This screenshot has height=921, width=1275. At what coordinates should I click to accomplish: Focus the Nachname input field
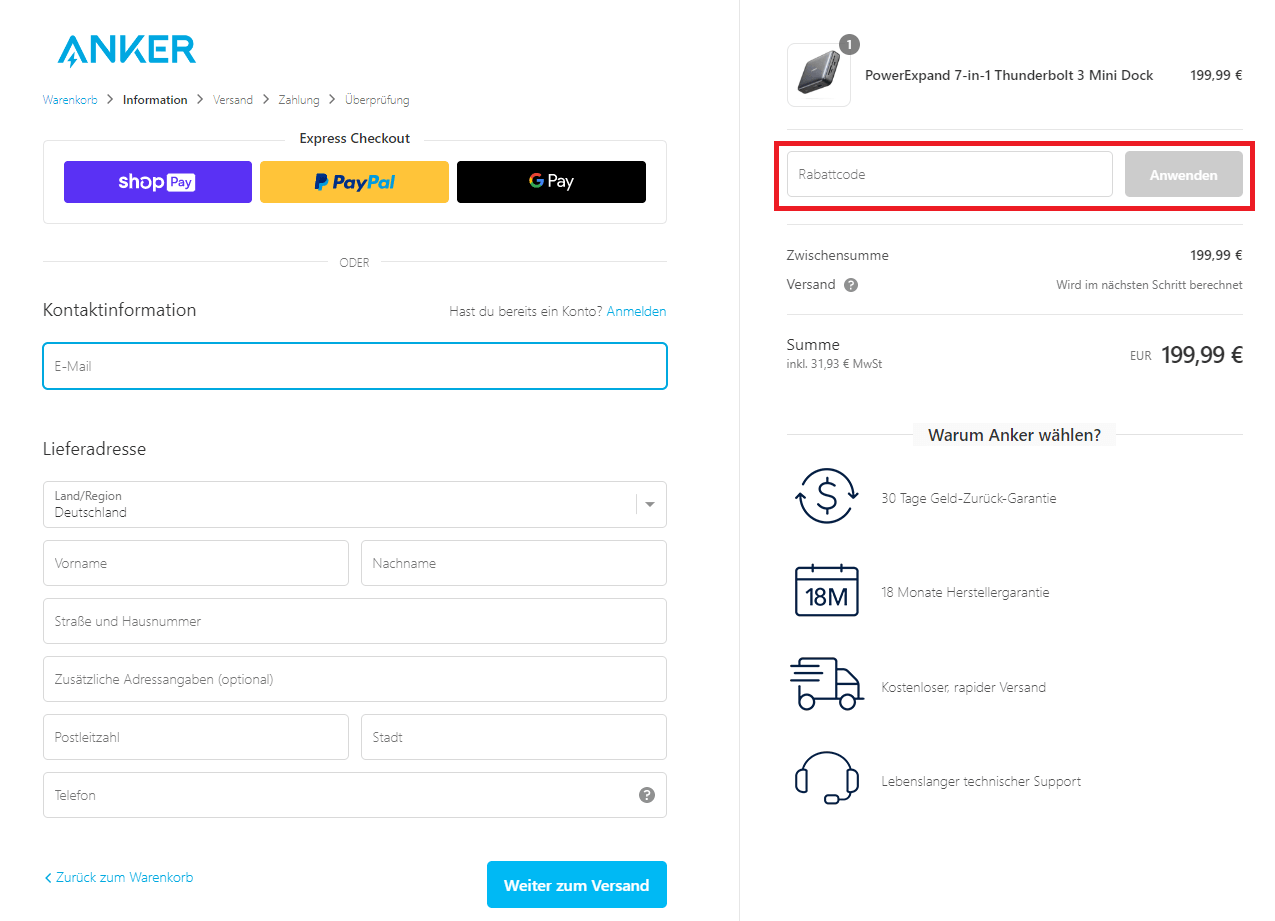pos(514,563)
